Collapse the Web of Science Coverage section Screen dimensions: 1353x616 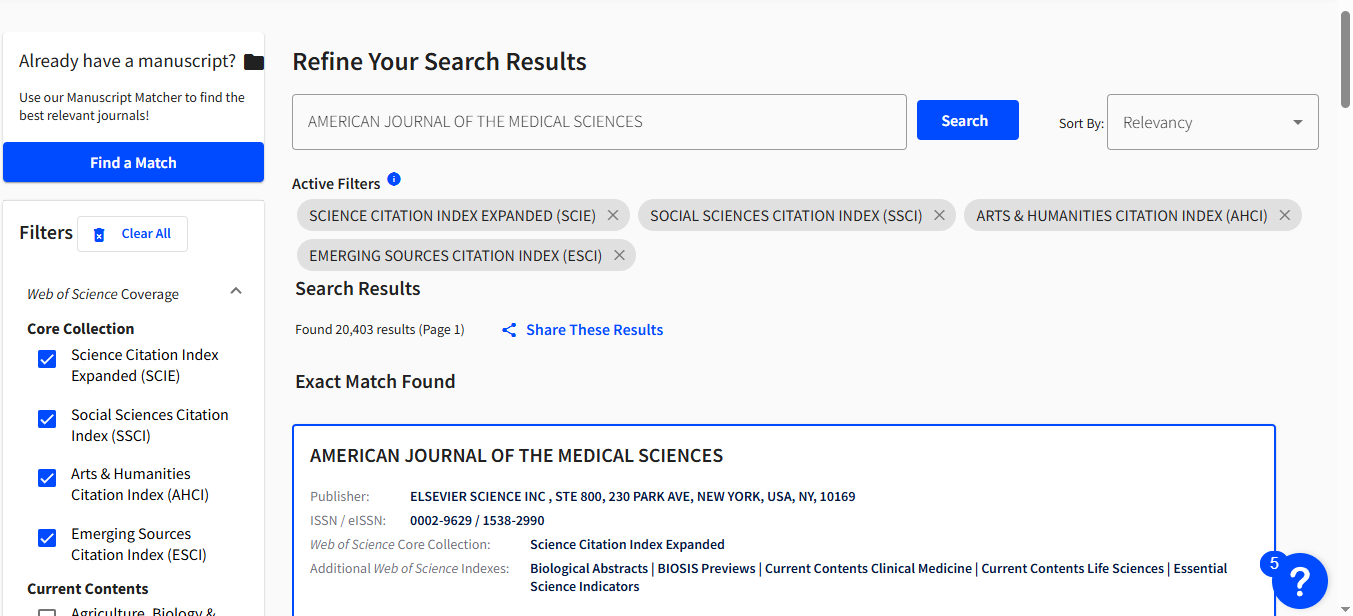pyautogui.click(x=236, y=292)
